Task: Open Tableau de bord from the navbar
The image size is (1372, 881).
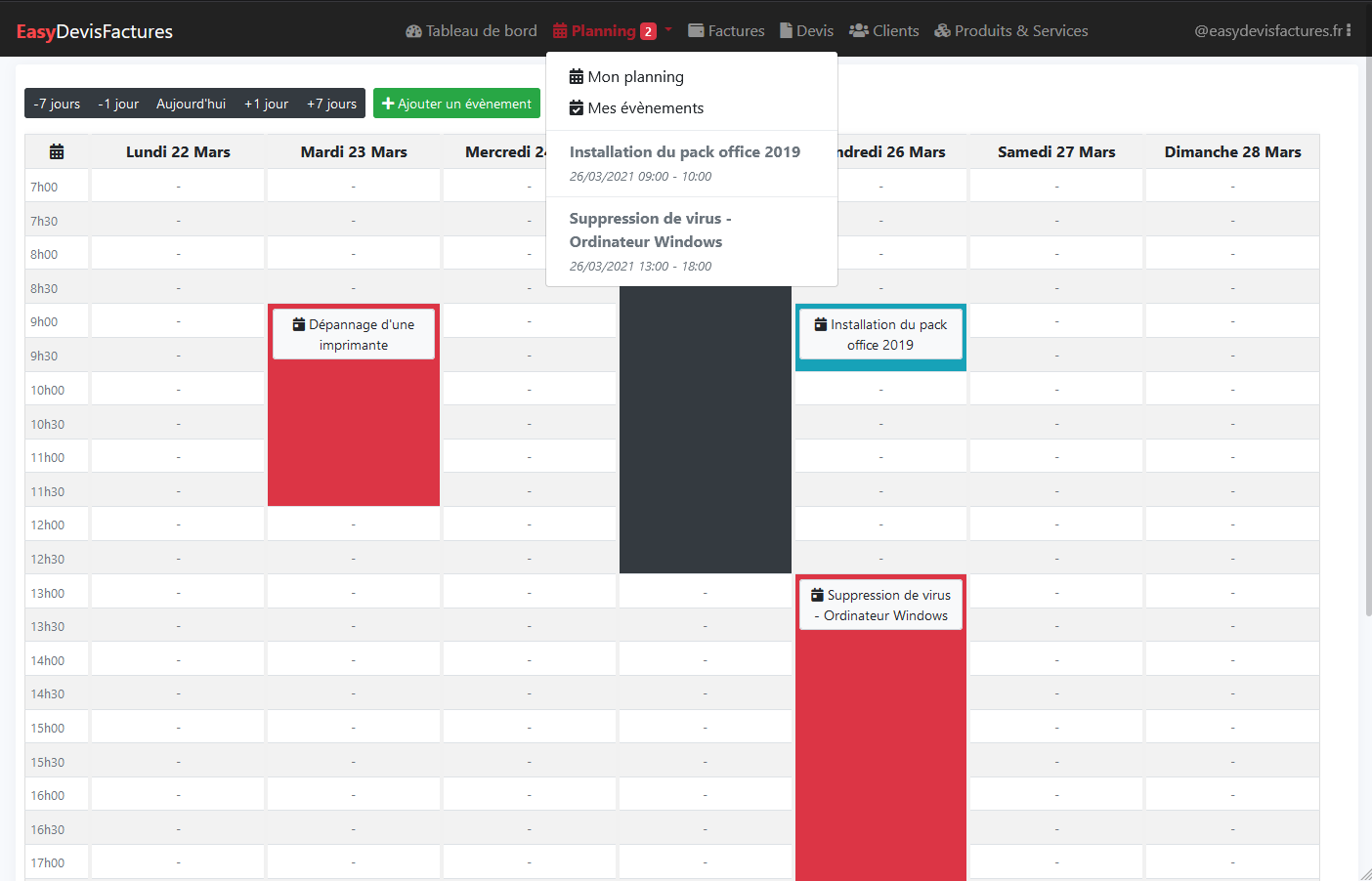Action: coord(471,31)
